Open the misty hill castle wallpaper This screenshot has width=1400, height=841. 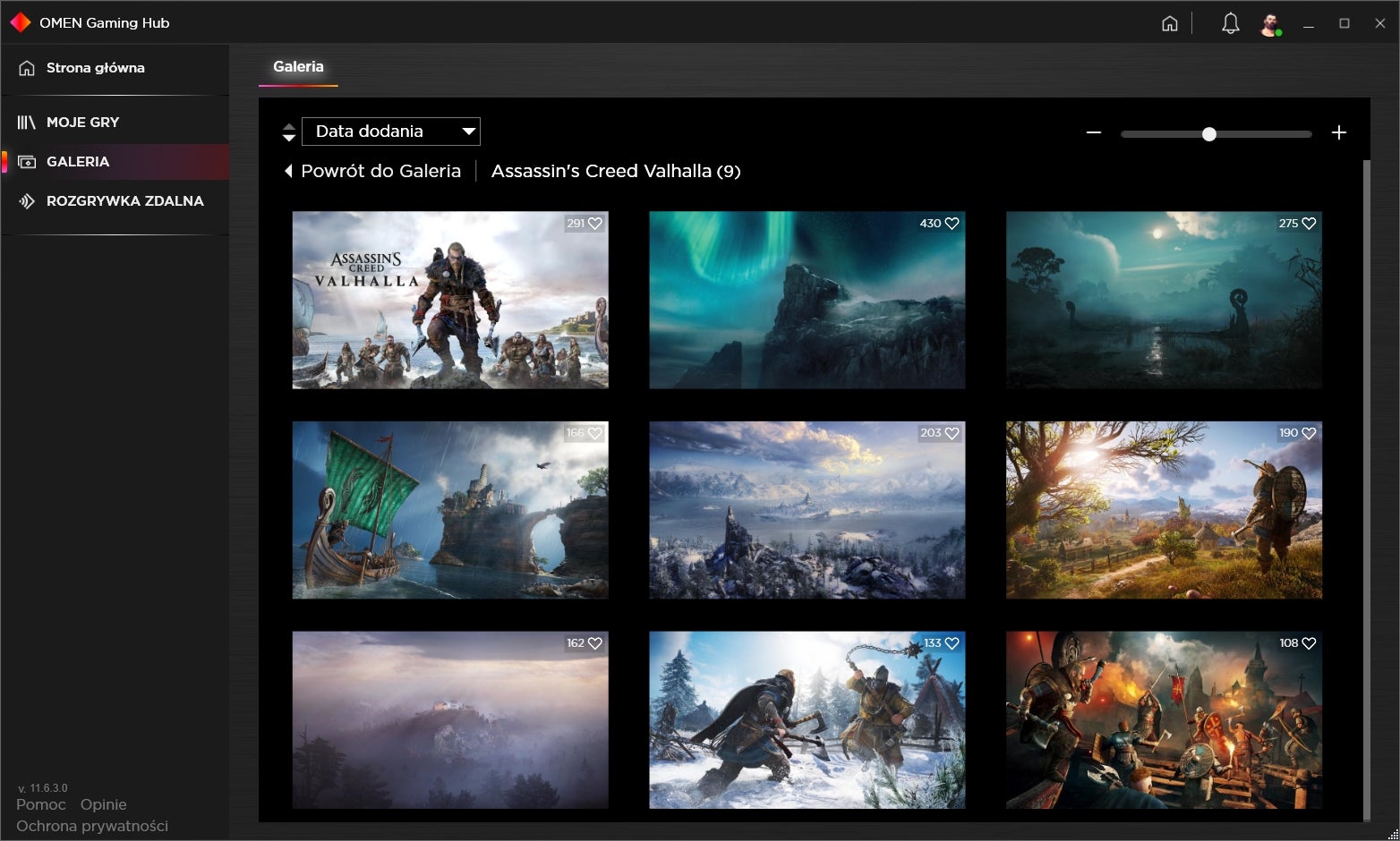pyautogui.click(x=450, y=720)
